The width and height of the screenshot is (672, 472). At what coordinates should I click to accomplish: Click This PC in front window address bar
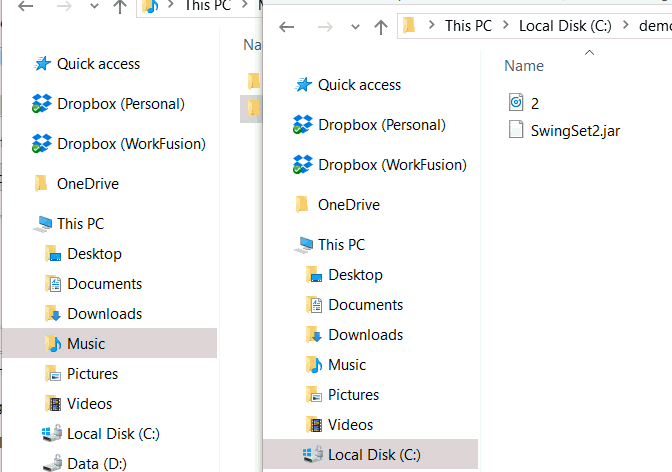point(468,26)
